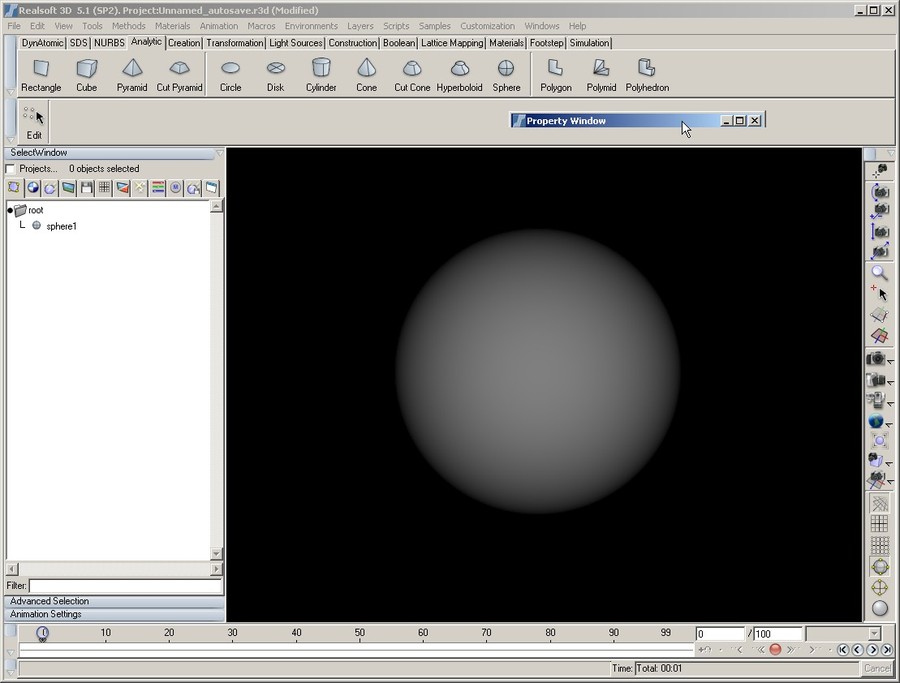900x683 pixels.
Task: Toggle the Projects checkbox
Action: coord(11,169)
